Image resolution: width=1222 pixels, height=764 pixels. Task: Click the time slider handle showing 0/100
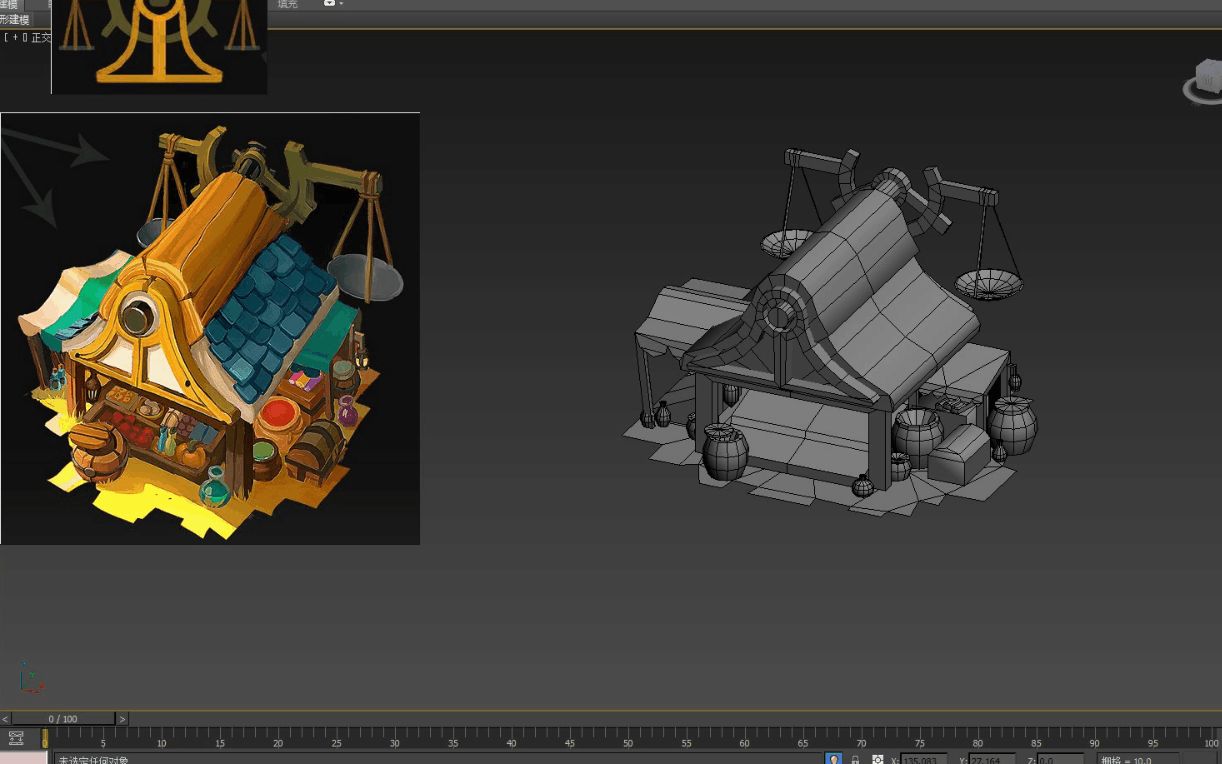point(62,718)
